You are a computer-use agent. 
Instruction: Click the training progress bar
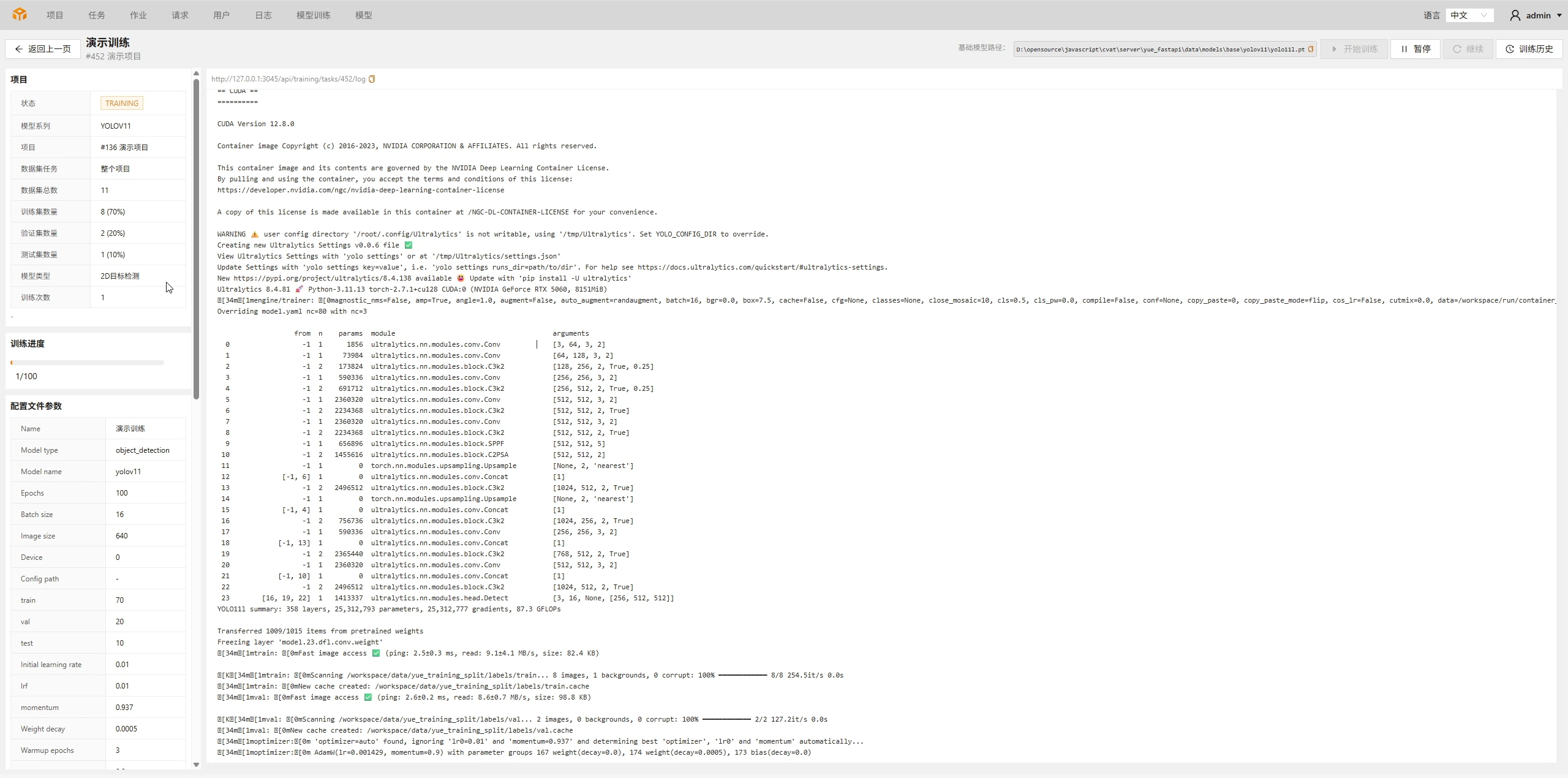87,363
